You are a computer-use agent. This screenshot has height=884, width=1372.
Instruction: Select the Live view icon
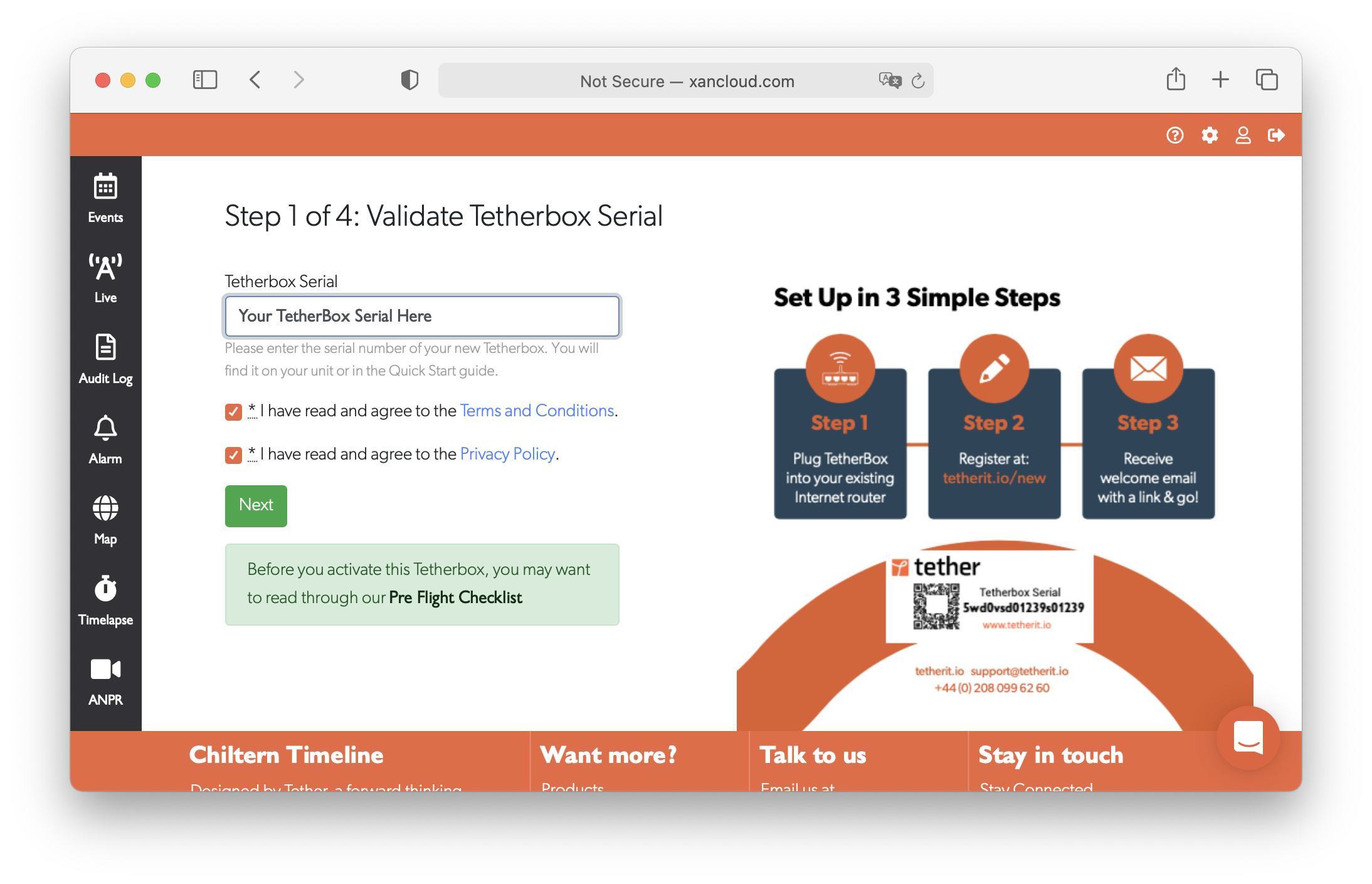click(x=105, y=276)
